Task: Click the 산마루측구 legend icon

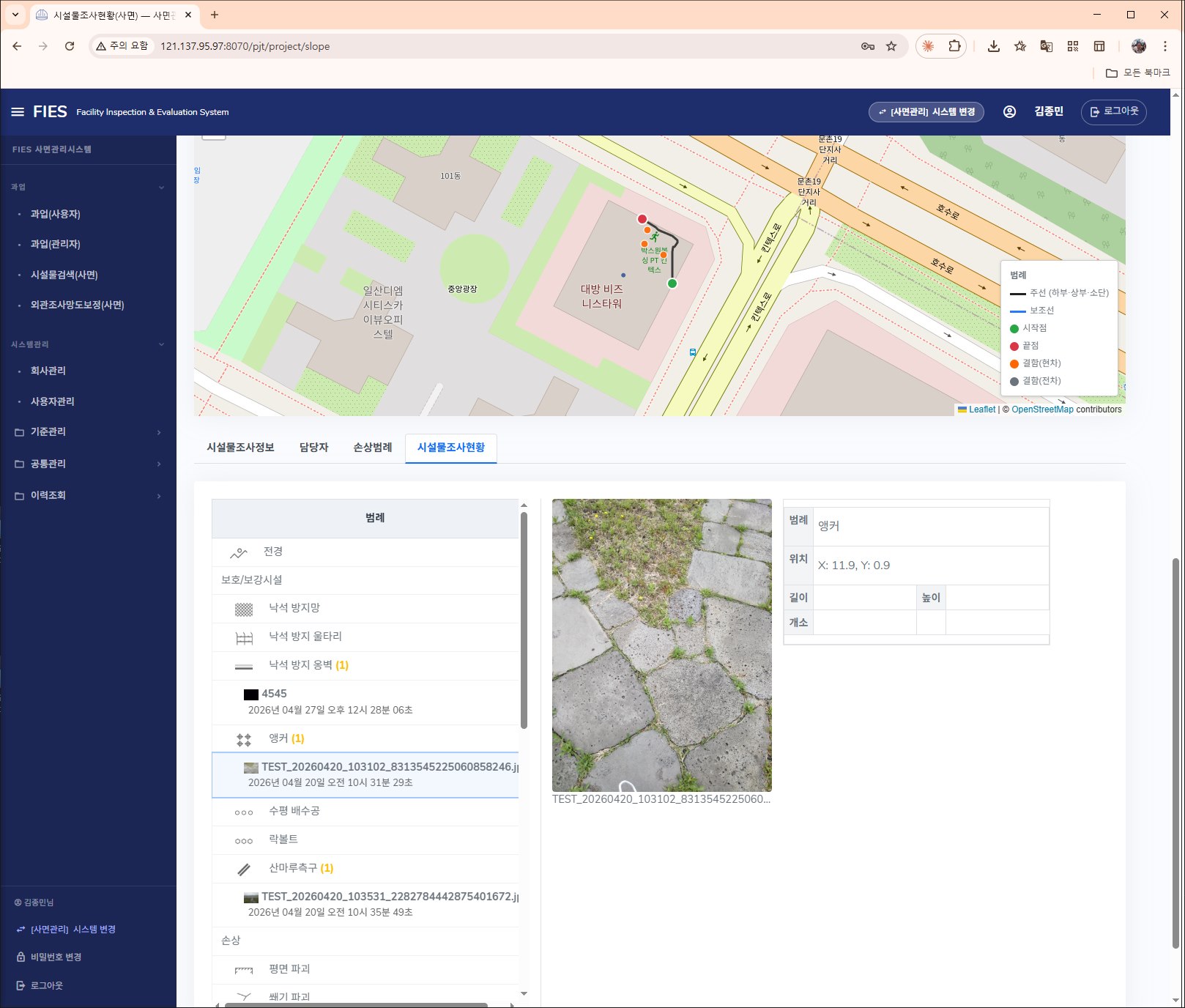Action: (244, 869)
